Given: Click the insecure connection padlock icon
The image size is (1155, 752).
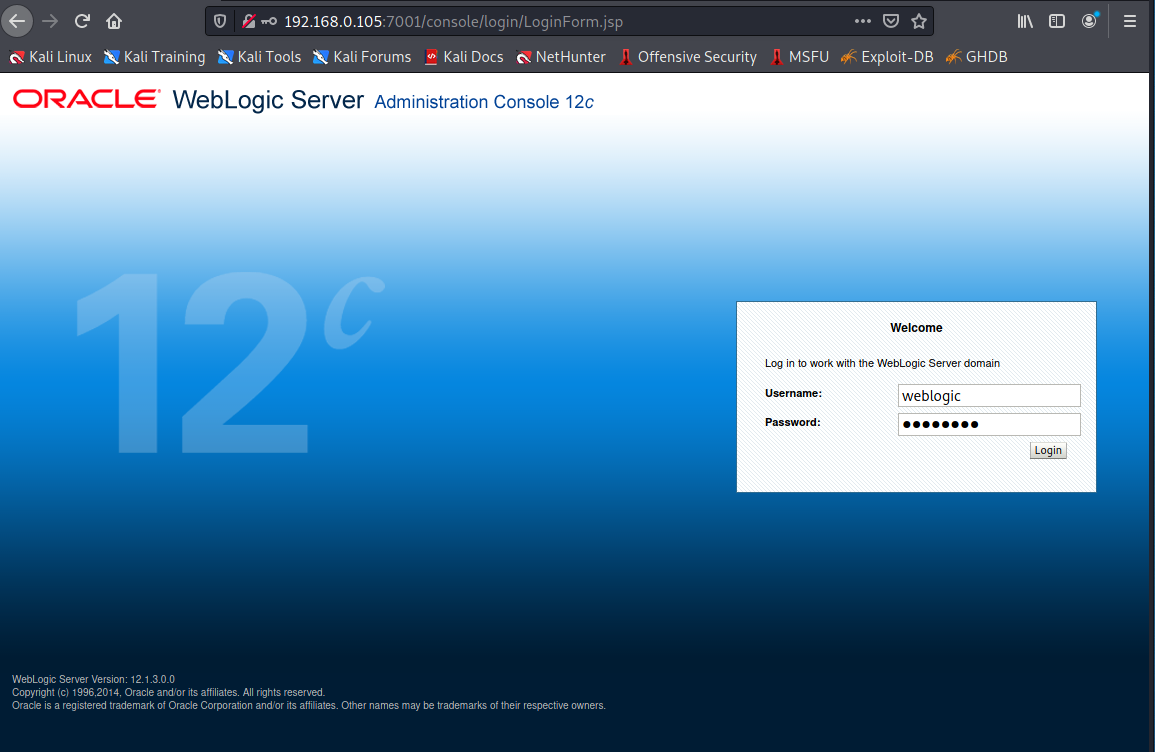Looking at the screenshot, I should (x=248, y=21).
